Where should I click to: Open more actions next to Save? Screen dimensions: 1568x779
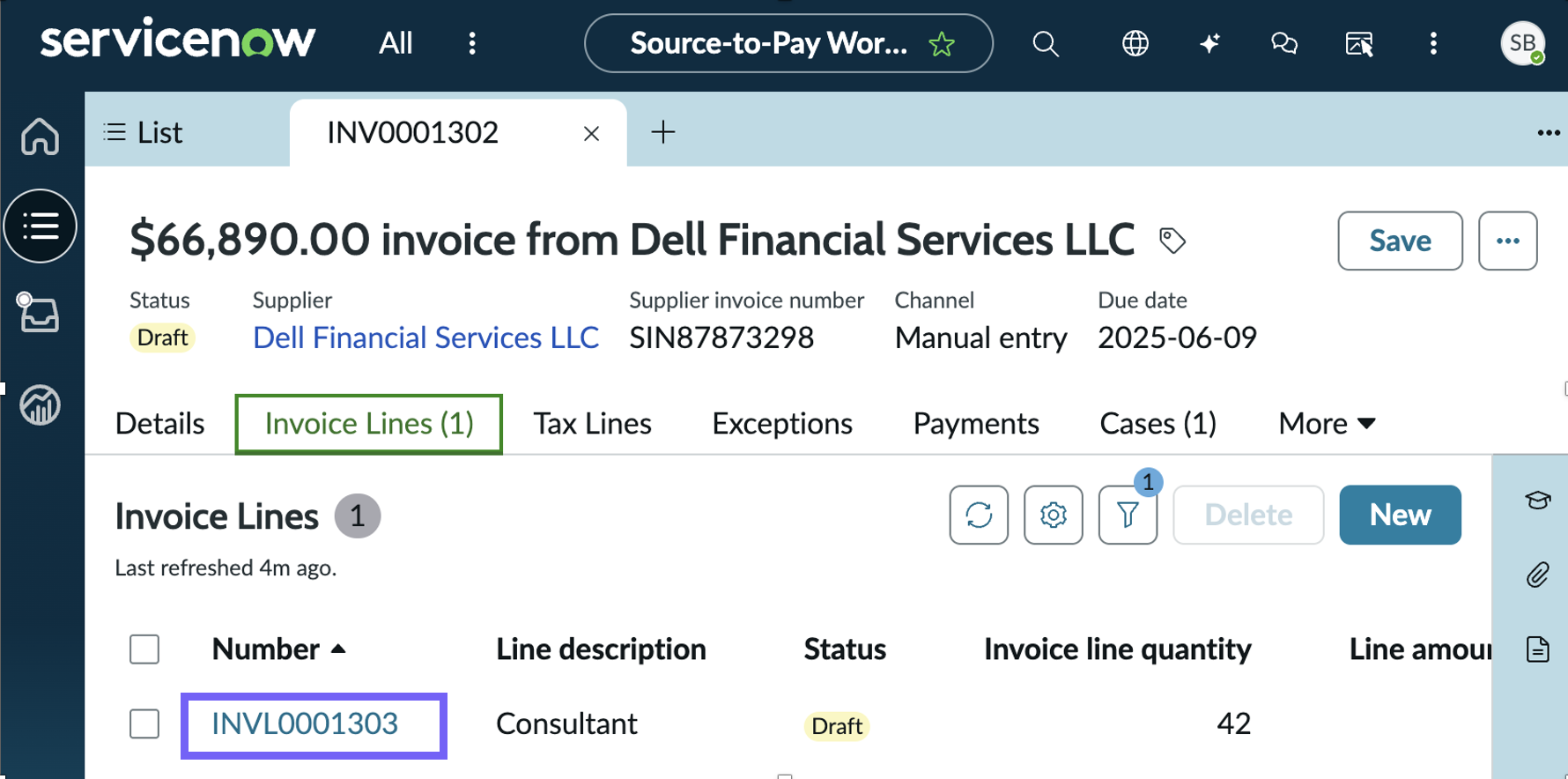click(x=1507, y=241)
